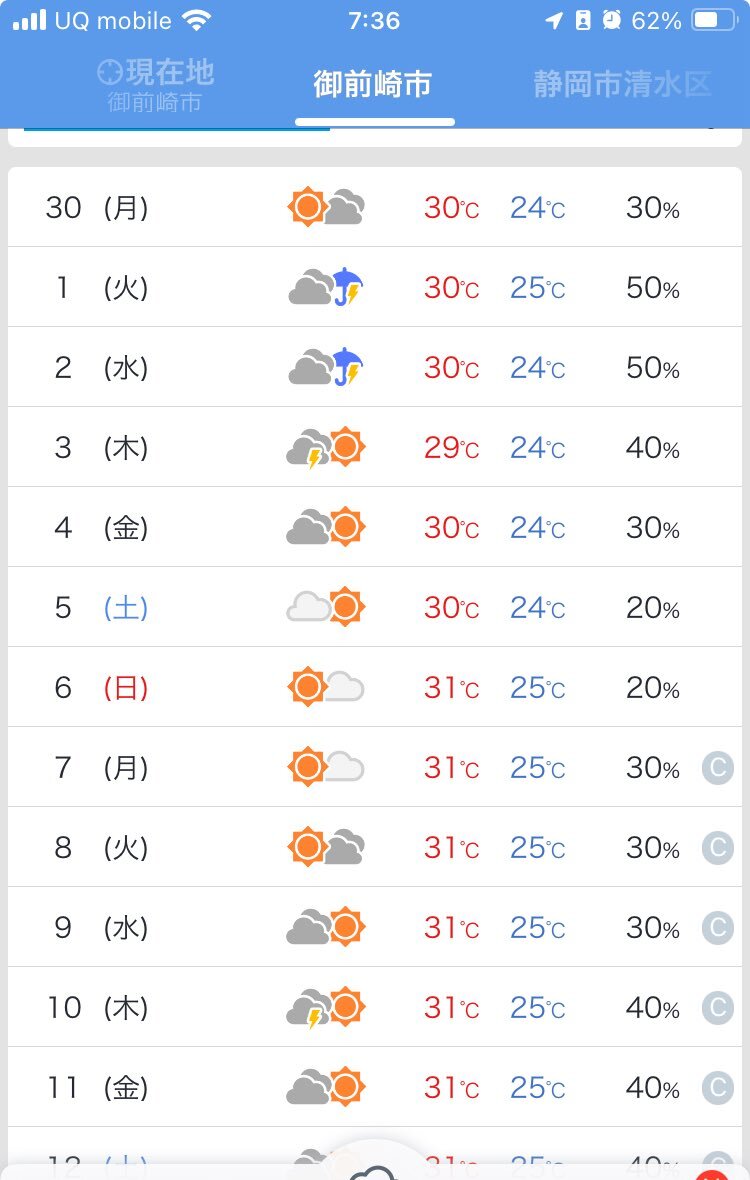Tap the thunderstorm umbrella icon for 1 (火)
This screenshot has height=1180, width=750.
point(326,287)
